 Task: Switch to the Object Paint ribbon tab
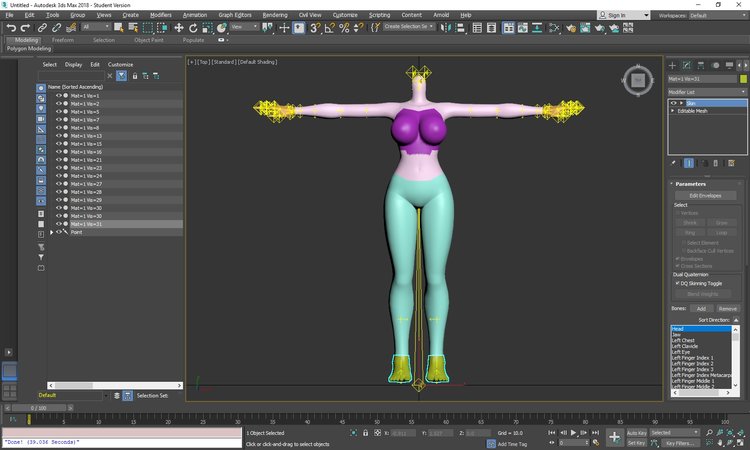point(149,40)
